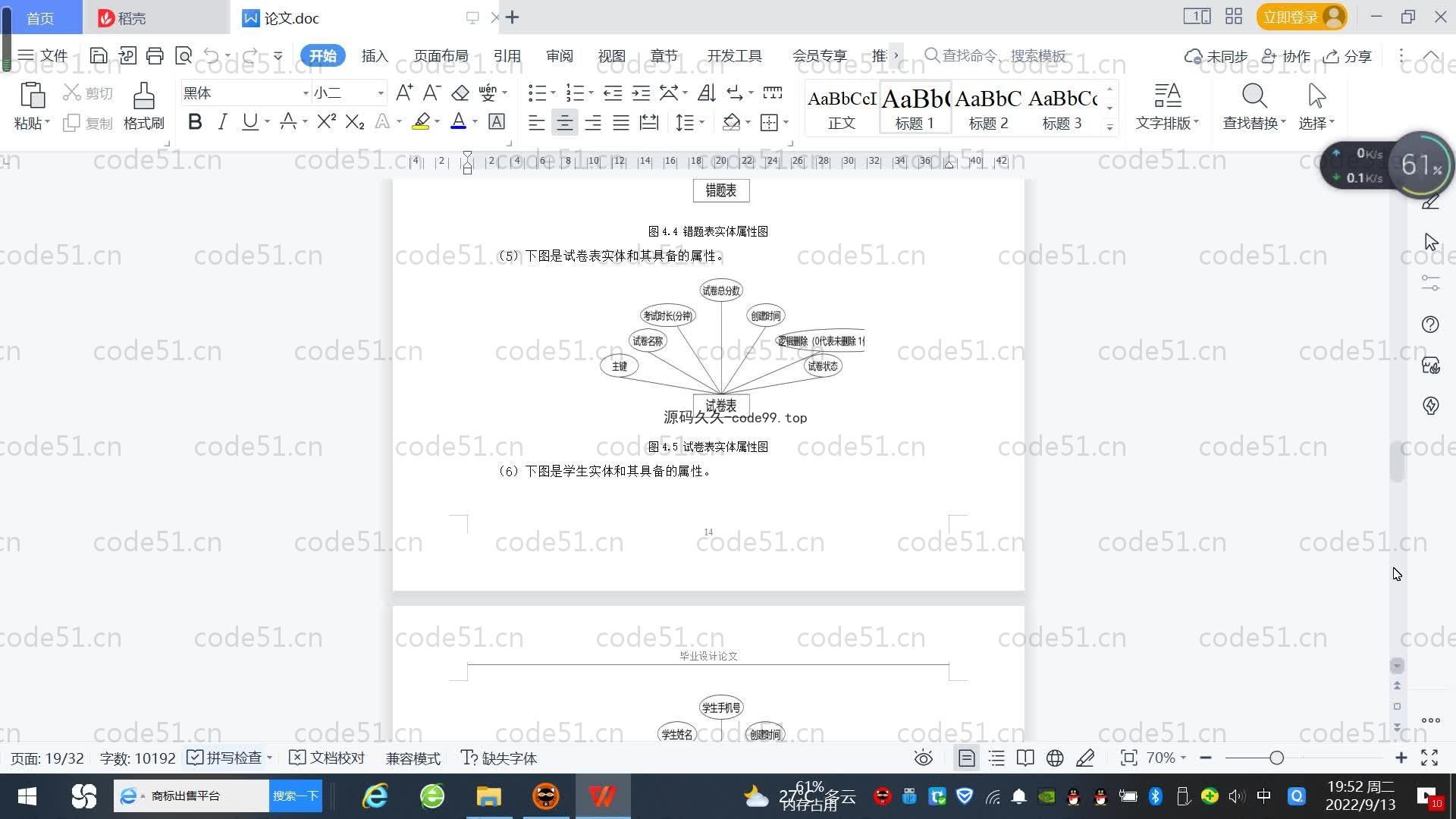Open Reading mode book icon
Viewport: 1456px width, 819px height.
pyautogui.click(x=1025, y=758)
